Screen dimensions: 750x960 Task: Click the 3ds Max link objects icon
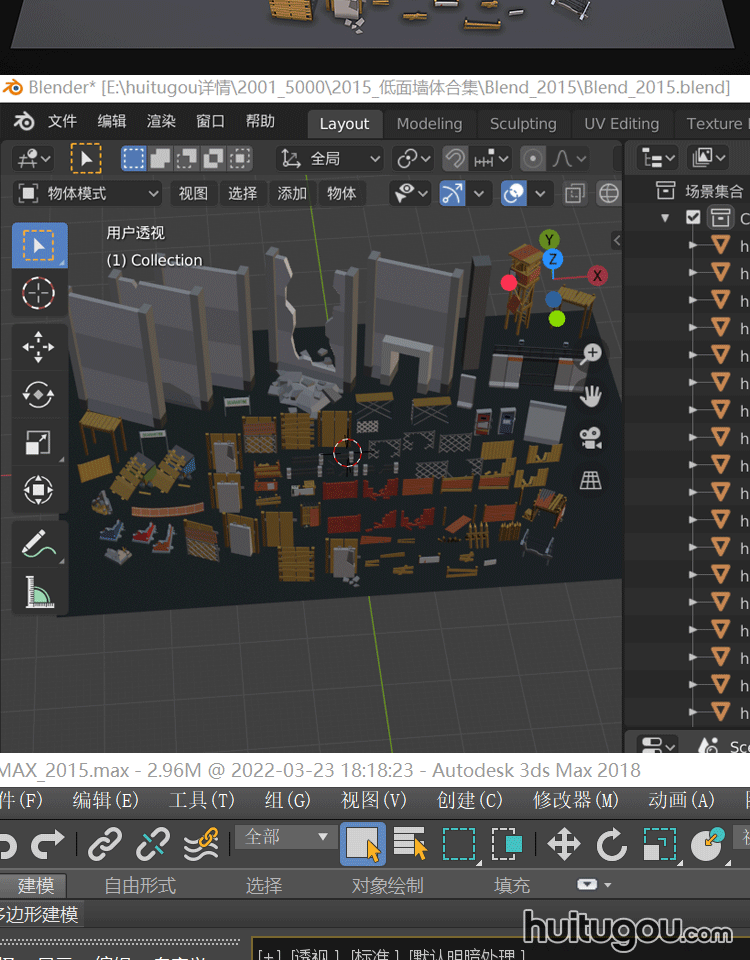coord(105,844)
